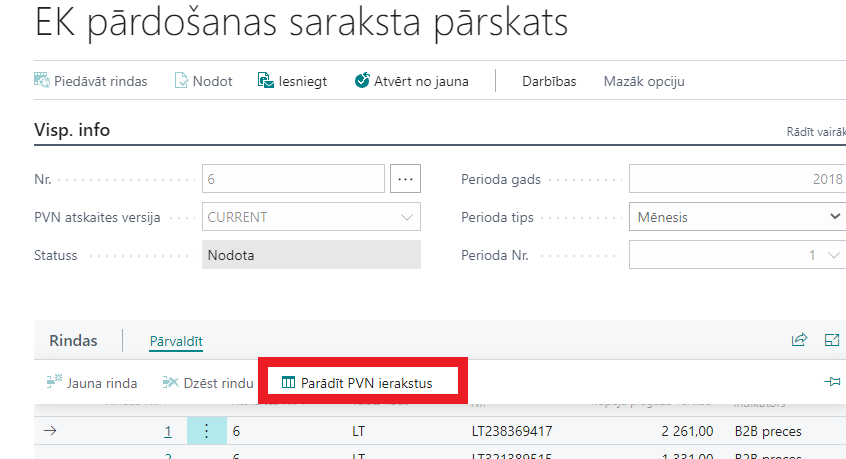Screen dimensions: 846x459
Task: Click the Iesniegt submit icon
Action: [265, 81]
